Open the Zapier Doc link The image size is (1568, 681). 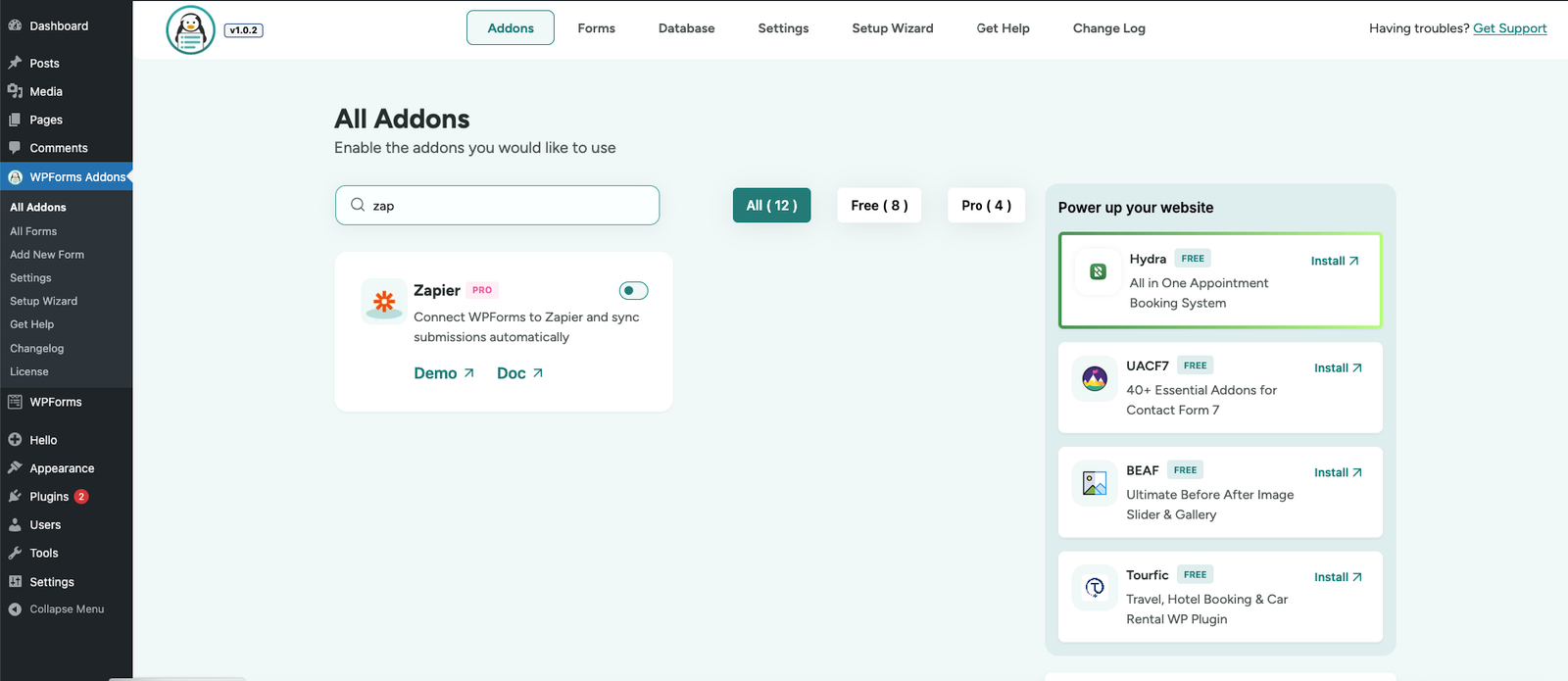pyautogui.click(x=519, y=373)
